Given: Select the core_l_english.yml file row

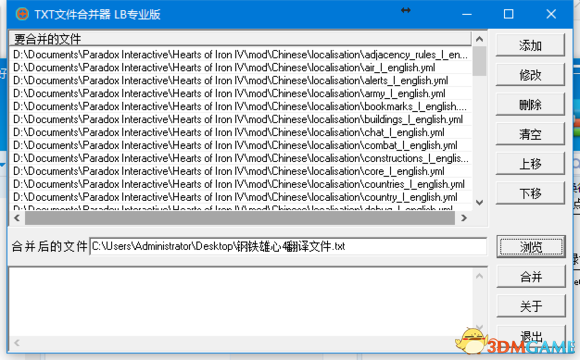Looking at the screenshot, I should (x=240, y=171).
